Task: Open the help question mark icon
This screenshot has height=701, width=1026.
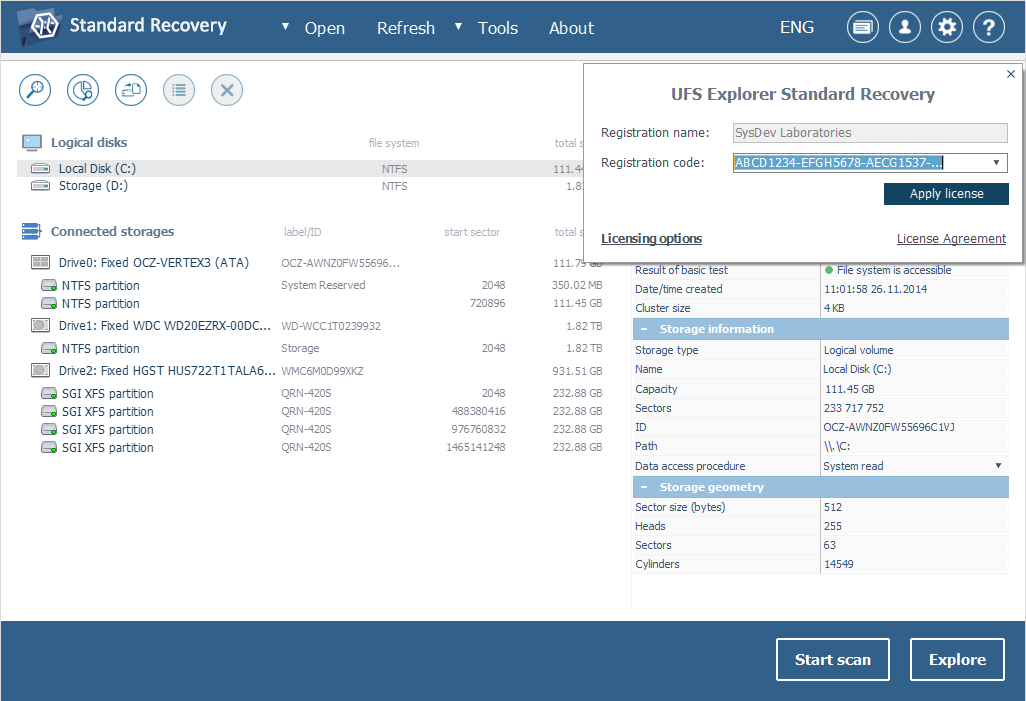Action: pyautogui.click(x=989, y=27)
